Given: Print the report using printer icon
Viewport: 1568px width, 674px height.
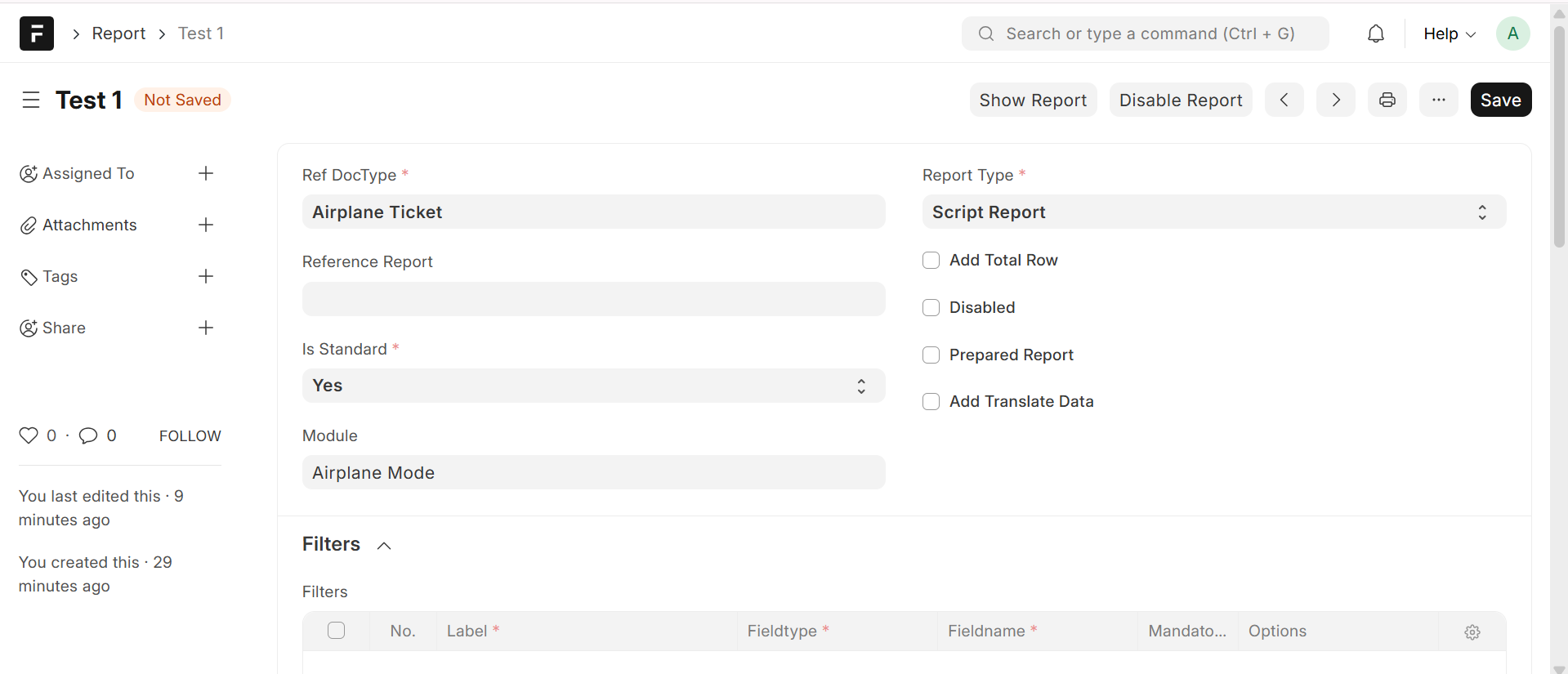Looking at the screenshot, I should 1387,100.
